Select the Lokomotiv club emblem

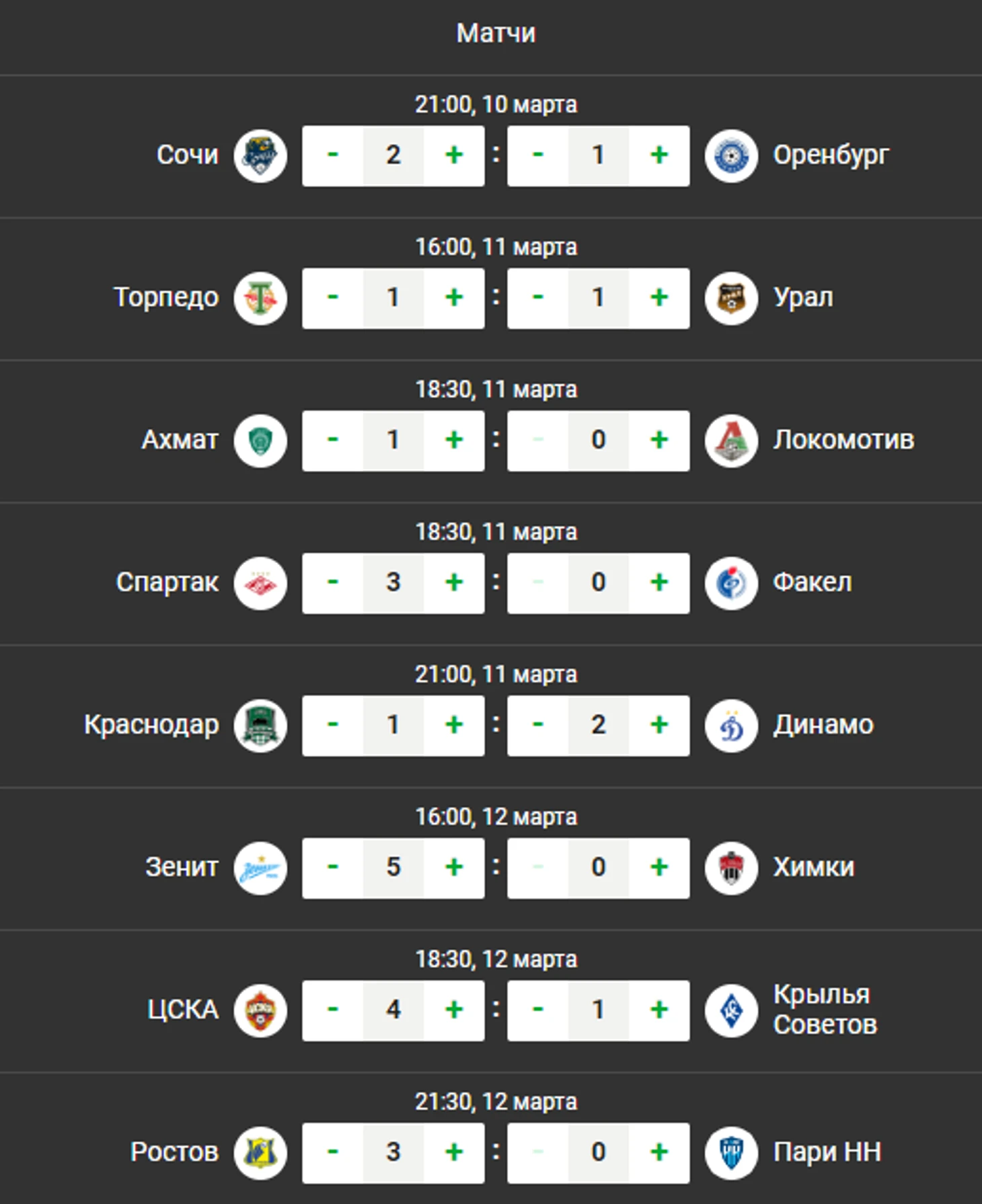tap(731, 441)
